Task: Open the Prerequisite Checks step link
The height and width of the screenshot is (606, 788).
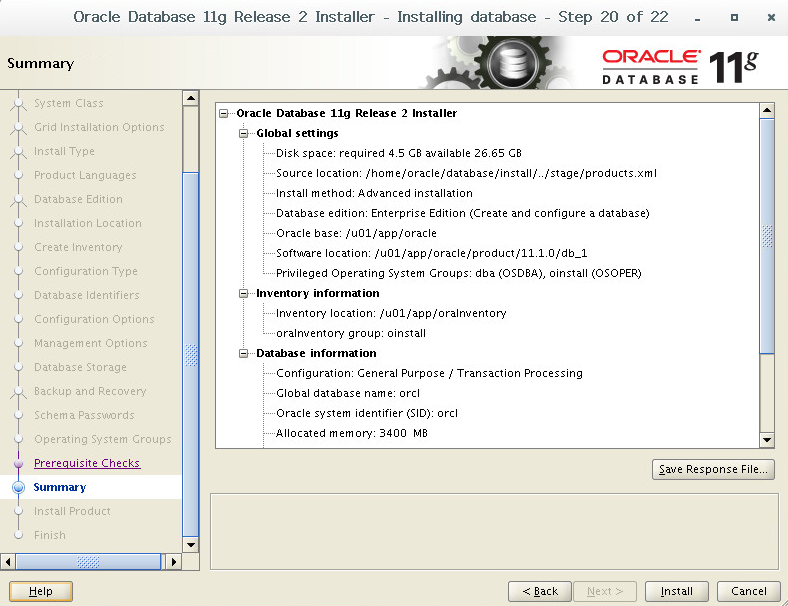Action: click(87, 463)
